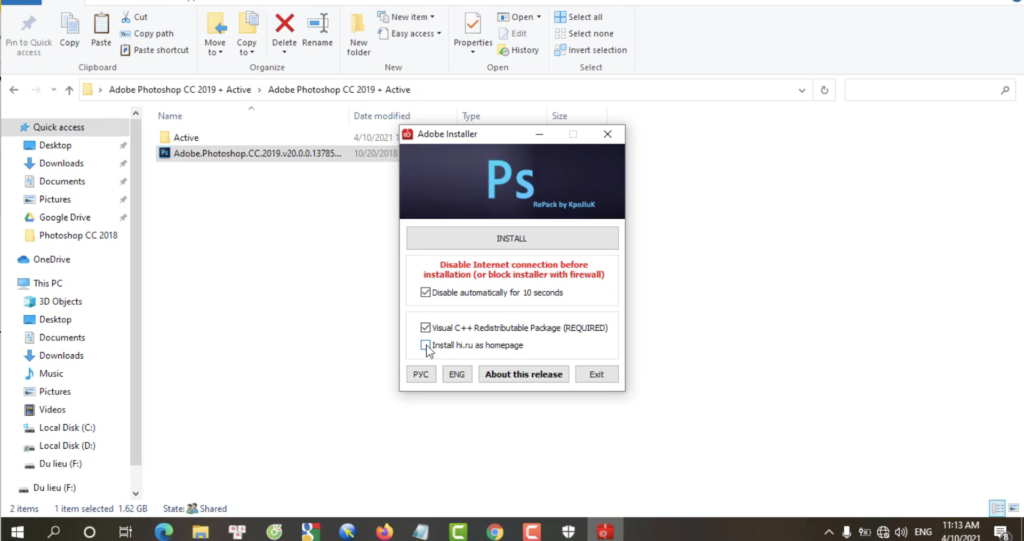Screen dimensions: 1024x541
Task: Go up one folder level
Action: [69, 90]
